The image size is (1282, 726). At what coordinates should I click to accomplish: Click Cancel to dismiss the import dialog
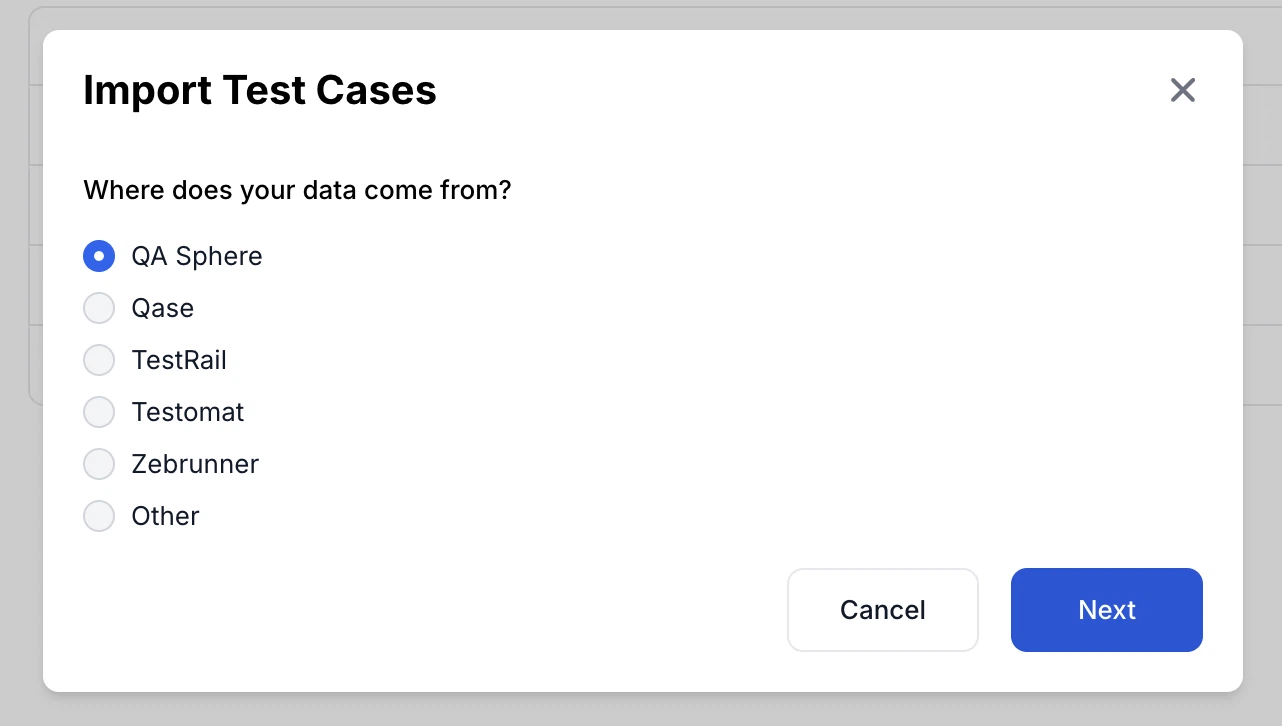(x=882, y=610)
